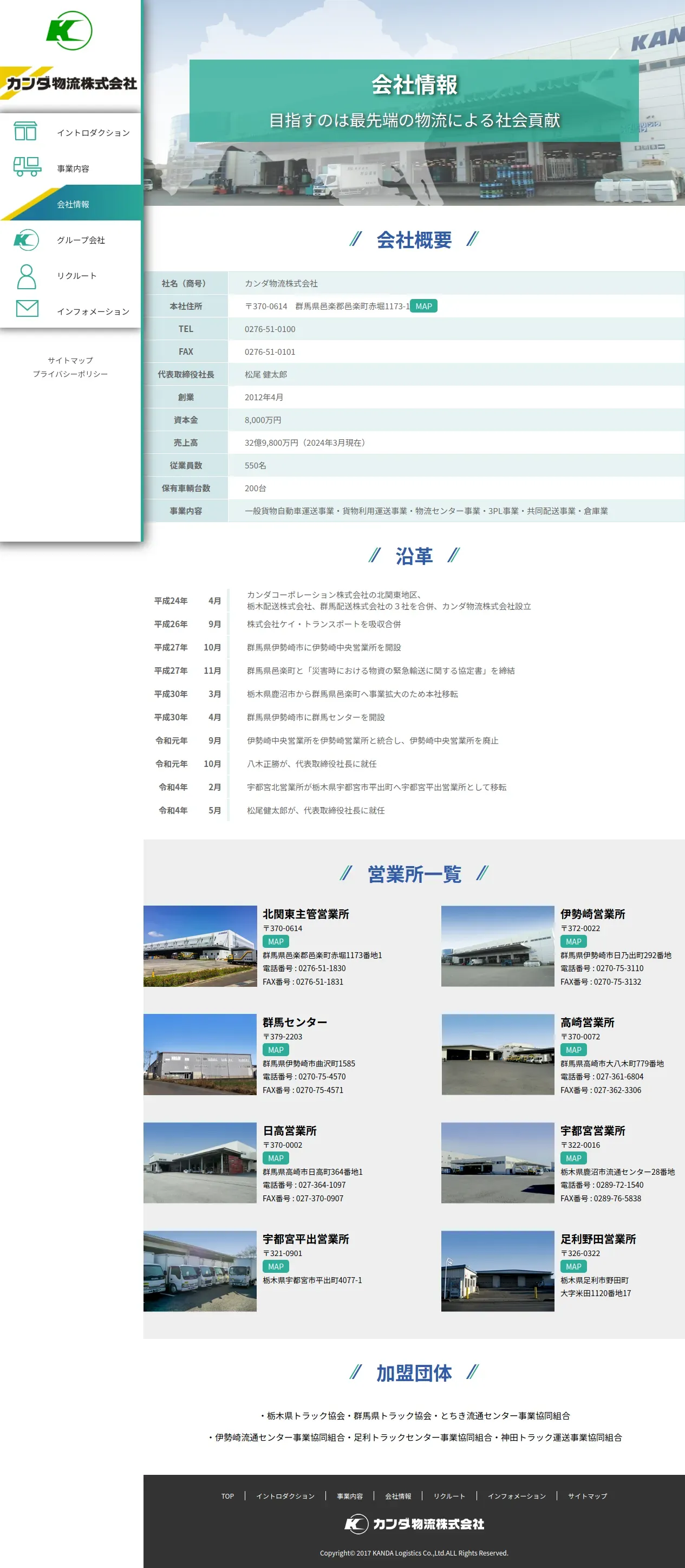The image size is (685, 1568).
Task: Click the TEL value 0276-51-0100
Action: point(270,329)
